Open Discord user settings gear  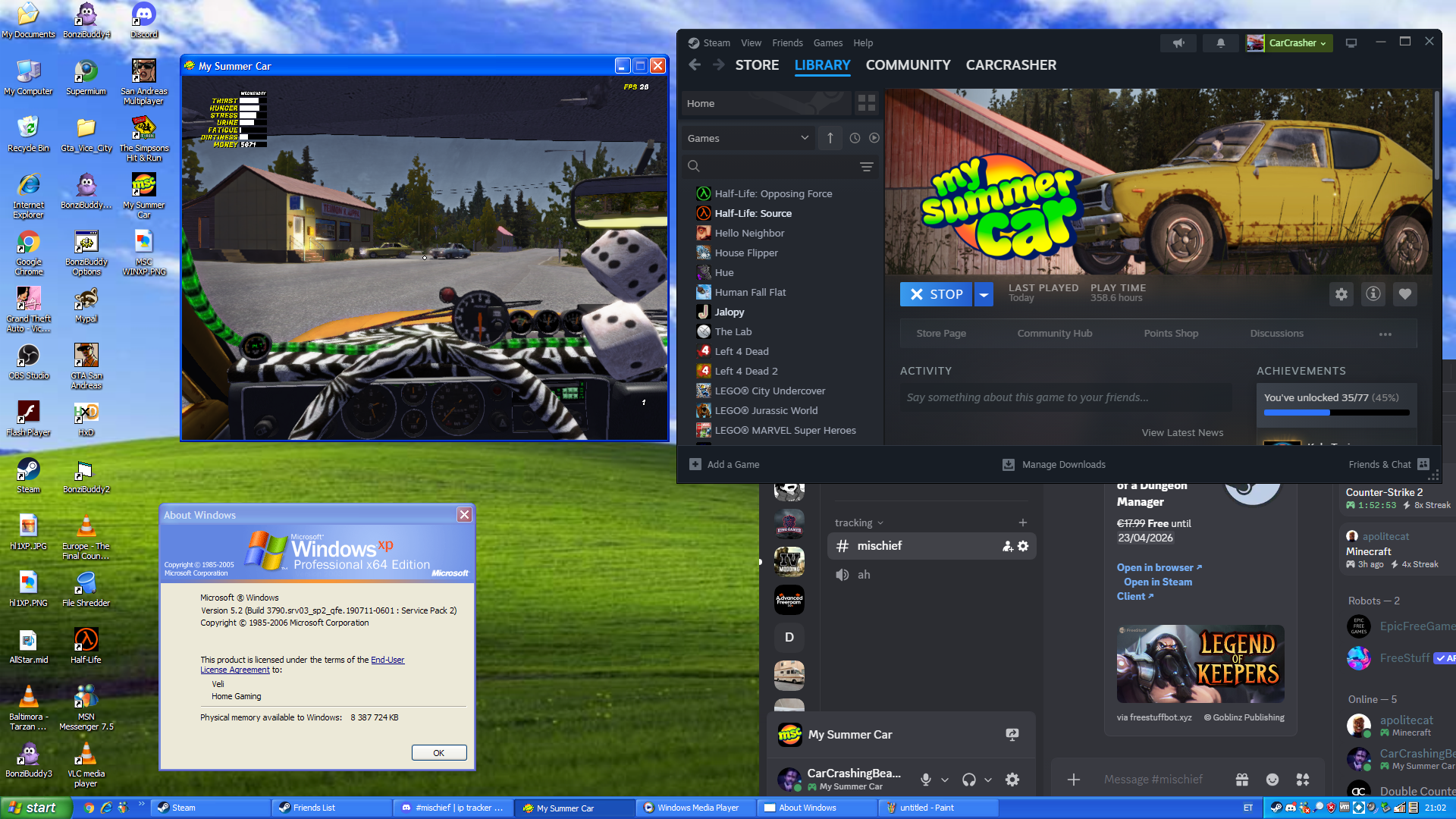[x=1012, y=780]
